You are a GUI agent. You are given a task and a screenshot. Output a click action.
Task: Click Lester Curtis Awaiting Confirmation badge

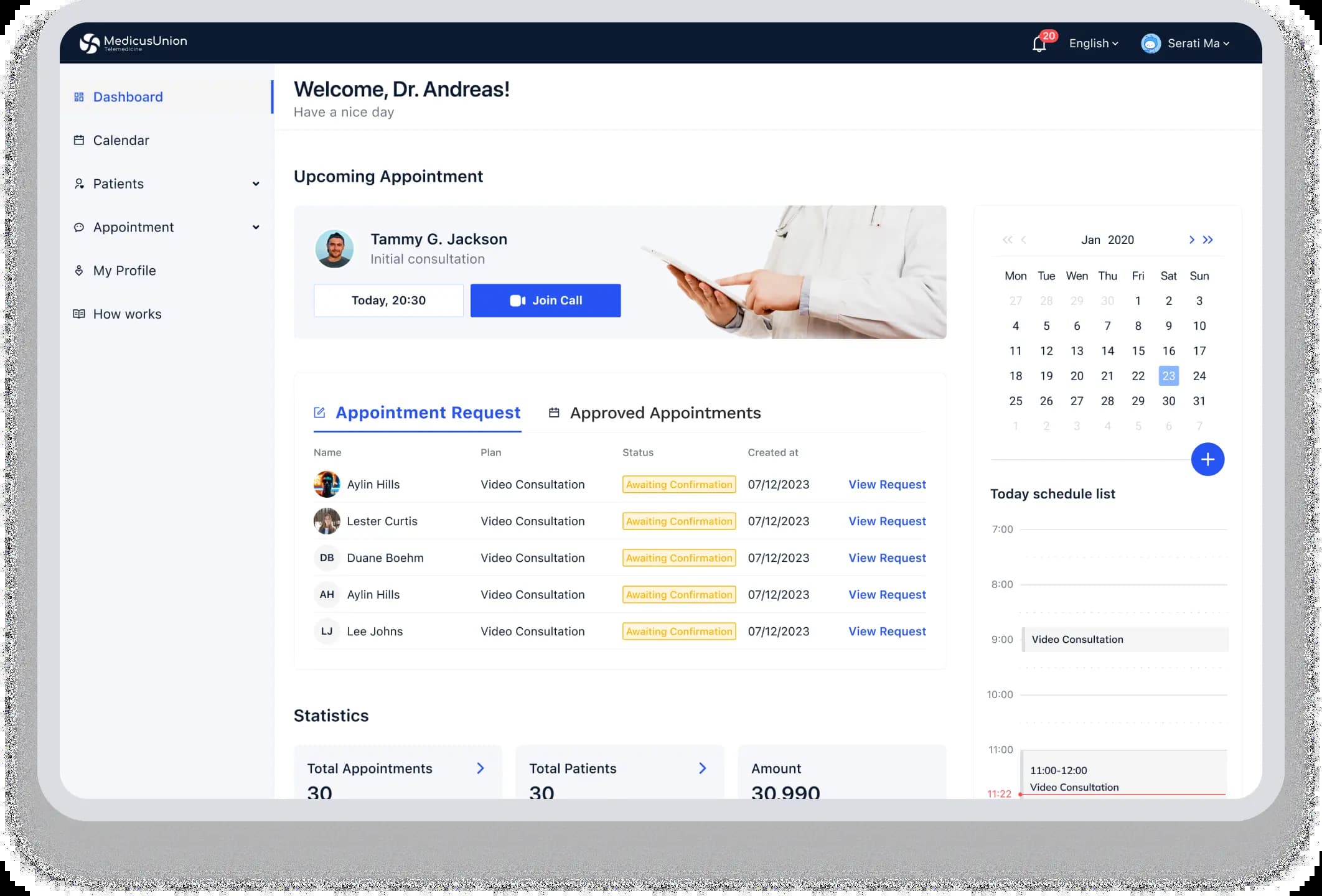[679, 521]
